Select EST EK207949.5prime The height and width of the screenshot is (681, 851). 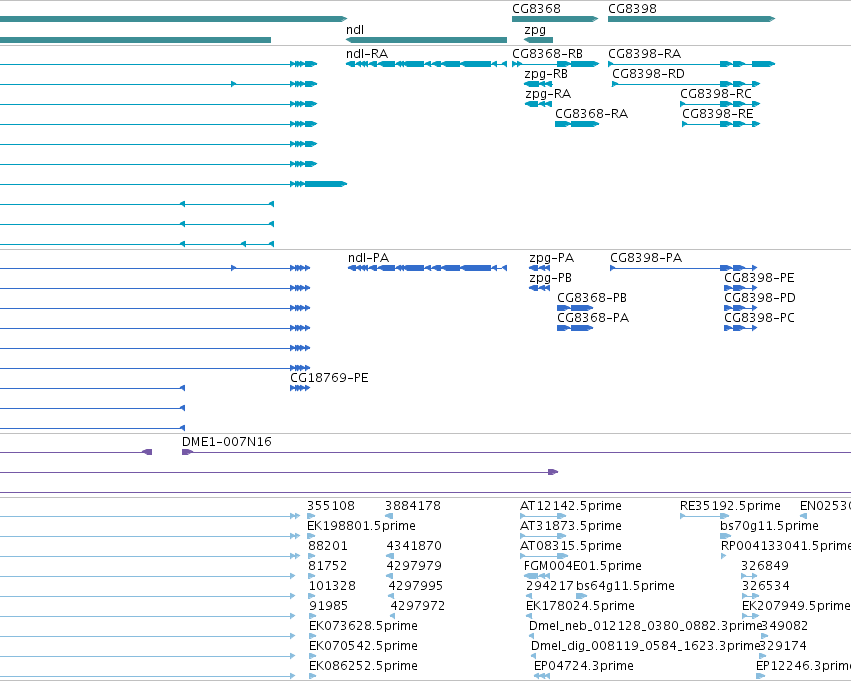tap(796, 606)
